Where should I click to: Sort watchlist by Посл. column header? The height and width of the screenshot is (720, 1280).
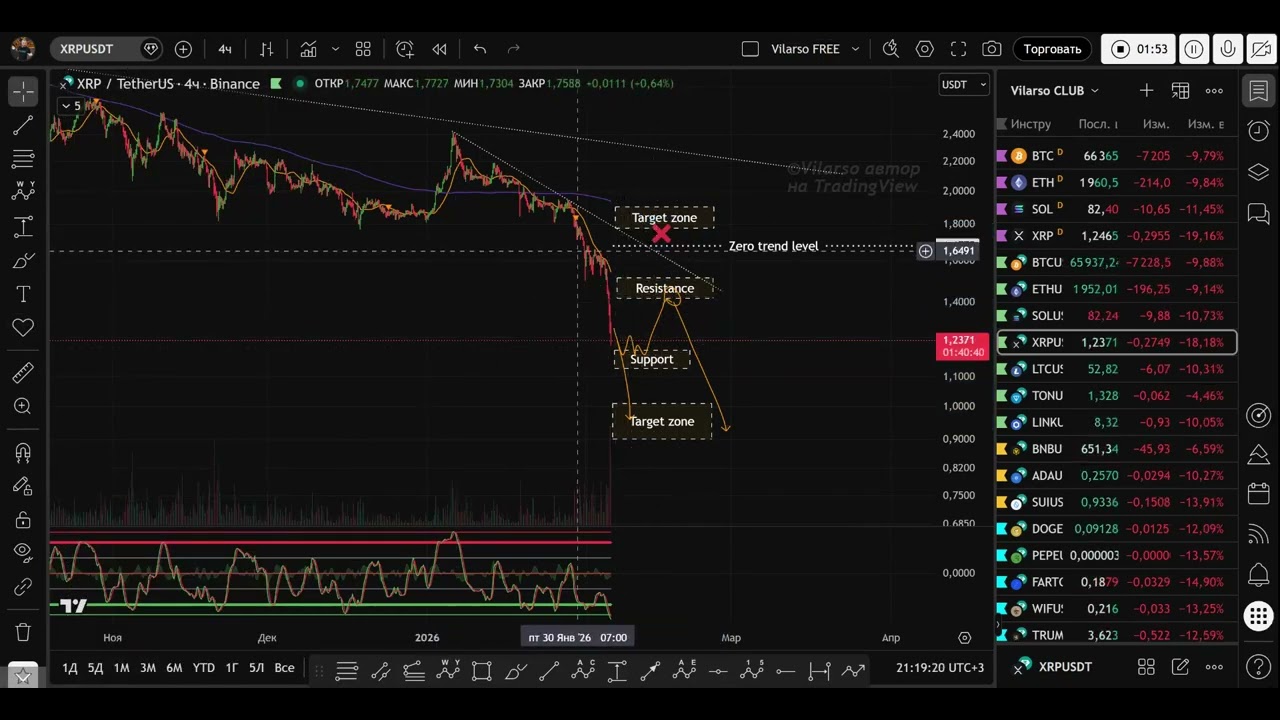point(1098,124)
